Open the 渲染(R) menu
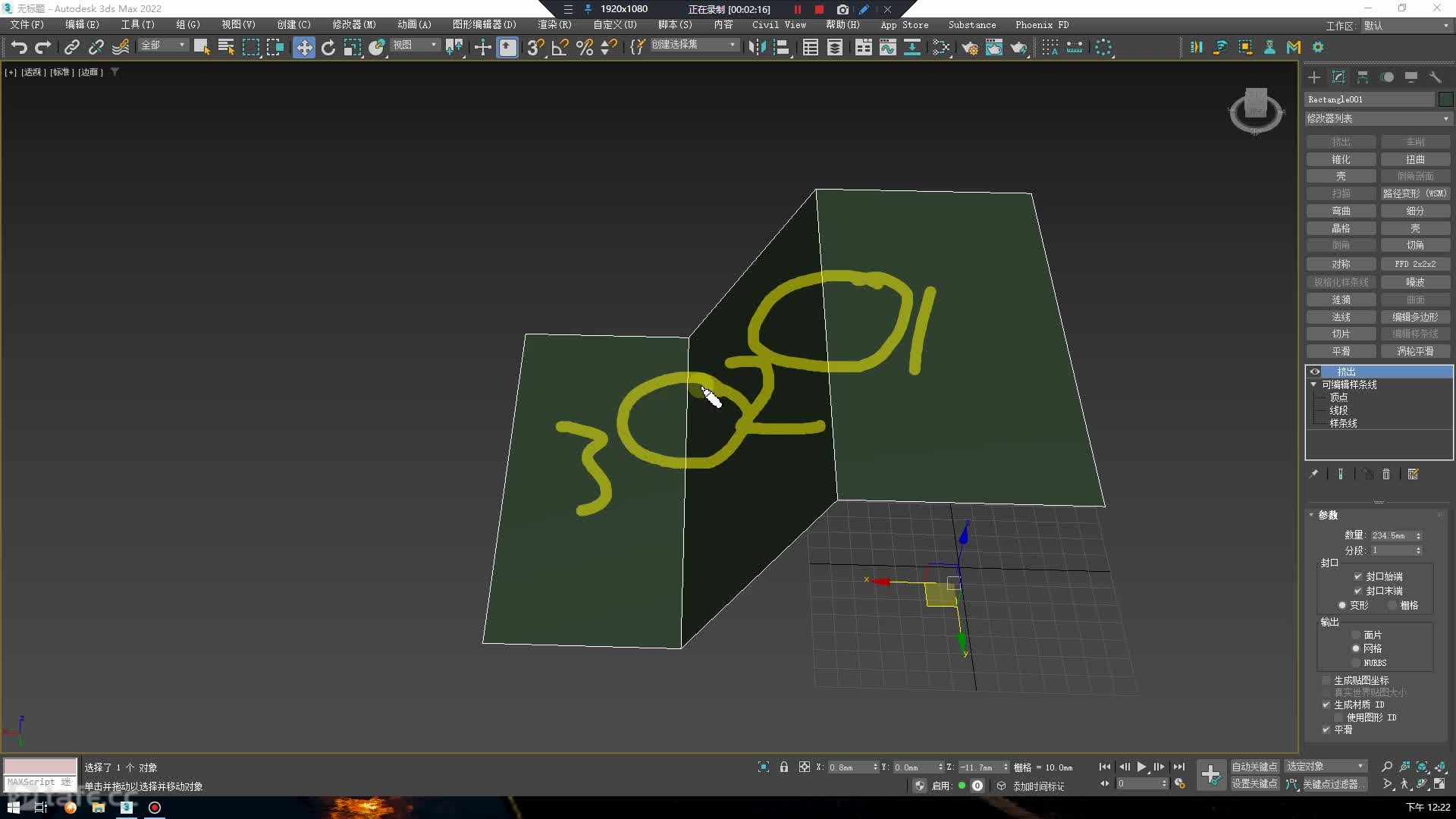 click(x=554, y=25)
